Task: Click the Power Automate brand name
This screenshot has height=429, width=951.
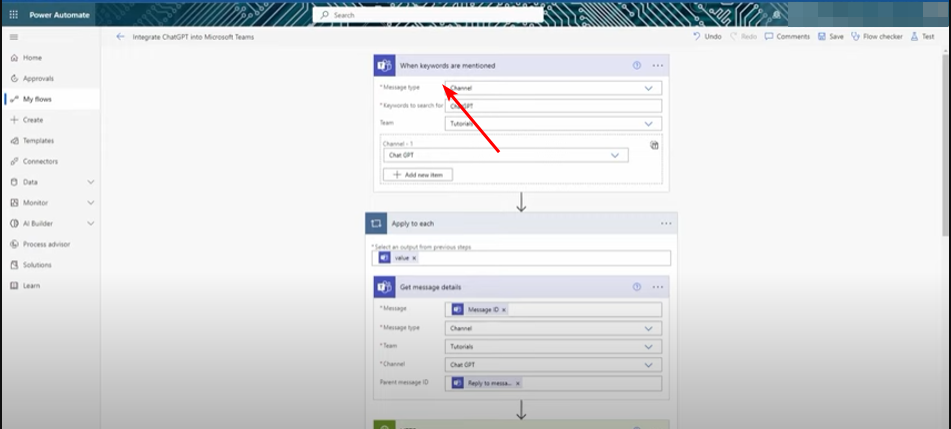Action: click(59, 15)
